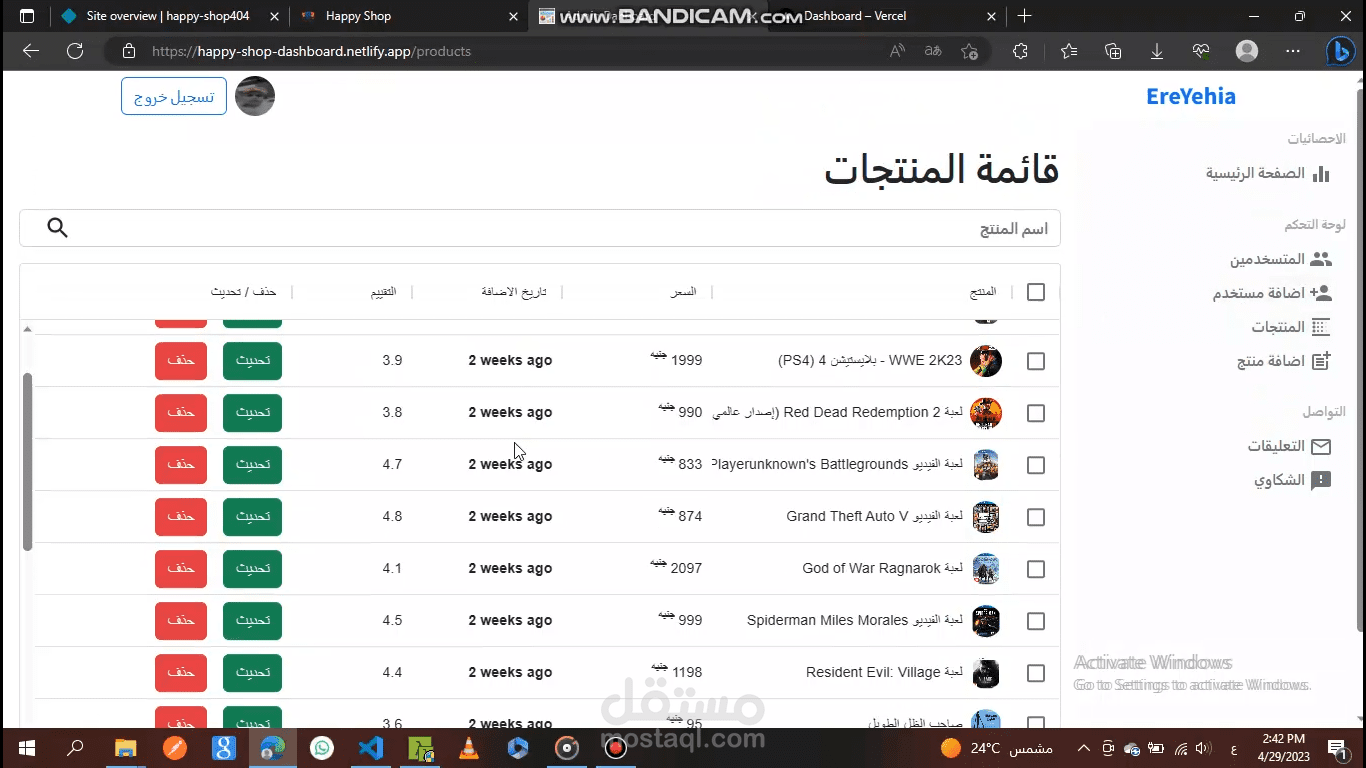Open browser settings ellipsis menu

pos(1293,51)
